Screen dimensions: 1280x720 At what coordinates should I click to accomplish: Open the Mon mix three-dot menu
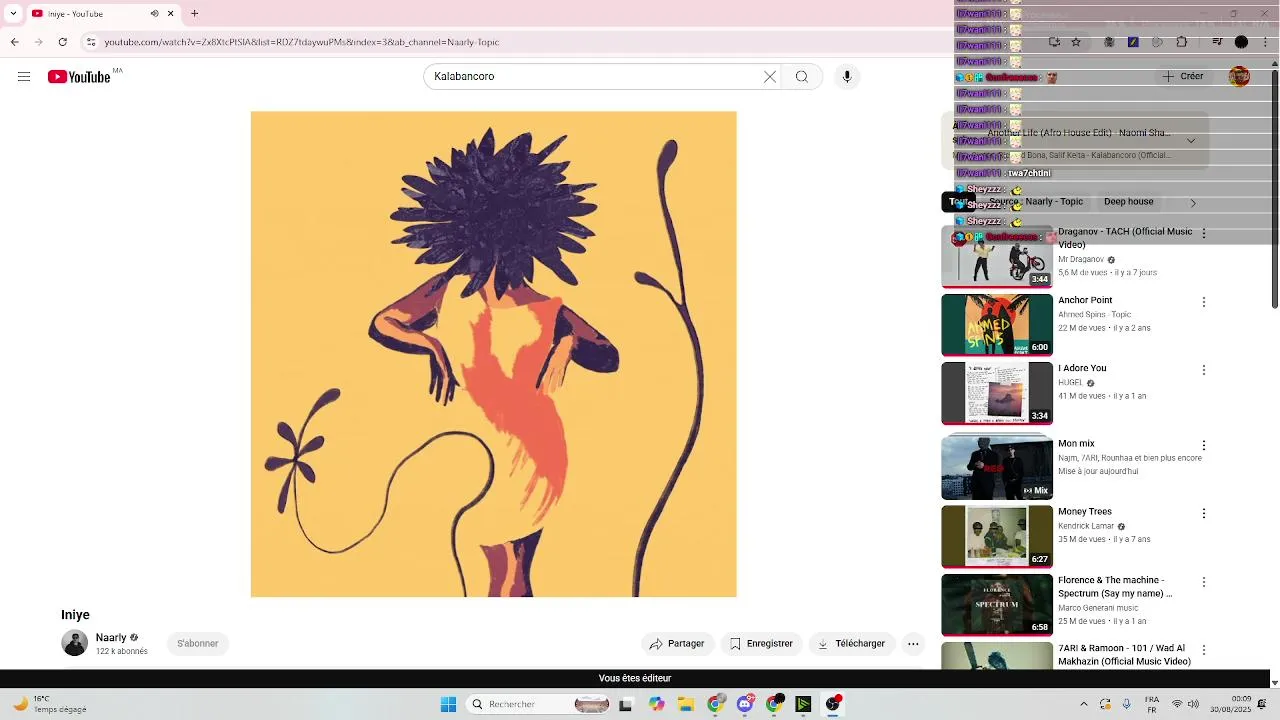pyautogui.click(x=1204, y=445)
